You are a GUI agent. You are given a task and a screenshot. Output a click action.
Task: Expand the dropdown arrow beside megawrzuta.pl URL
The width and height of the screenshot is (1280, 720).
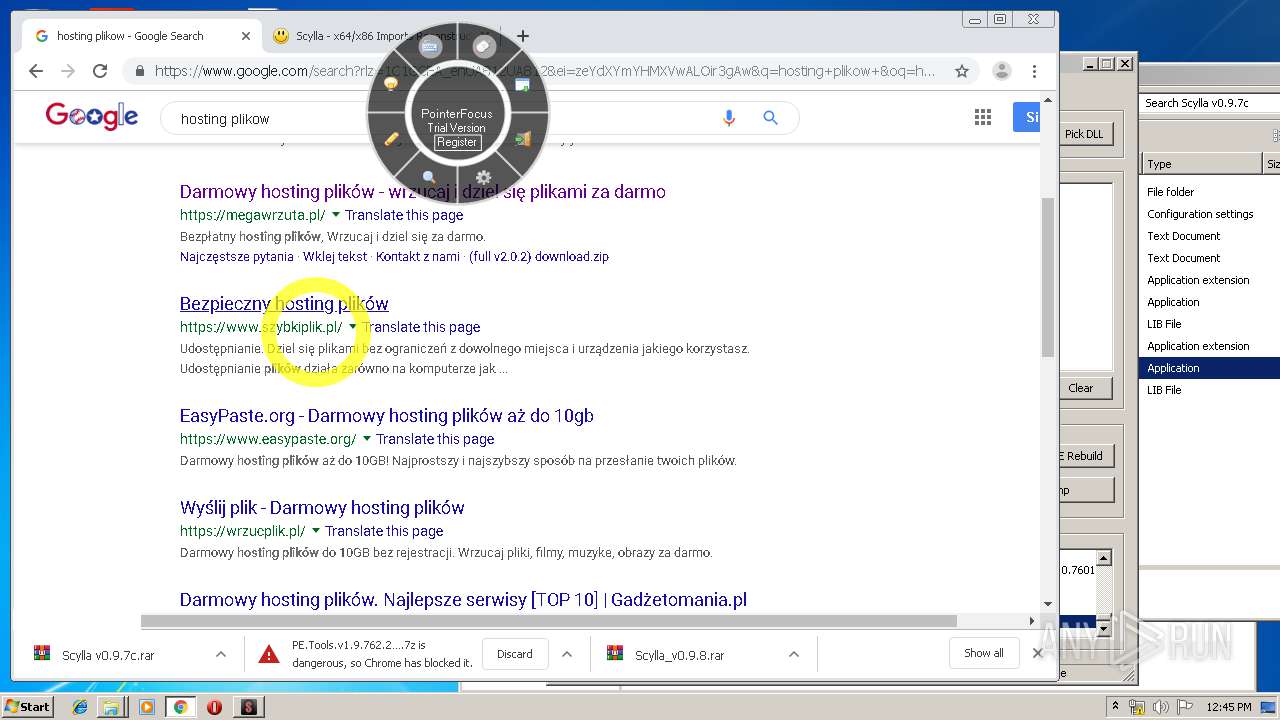coord(336,215)
